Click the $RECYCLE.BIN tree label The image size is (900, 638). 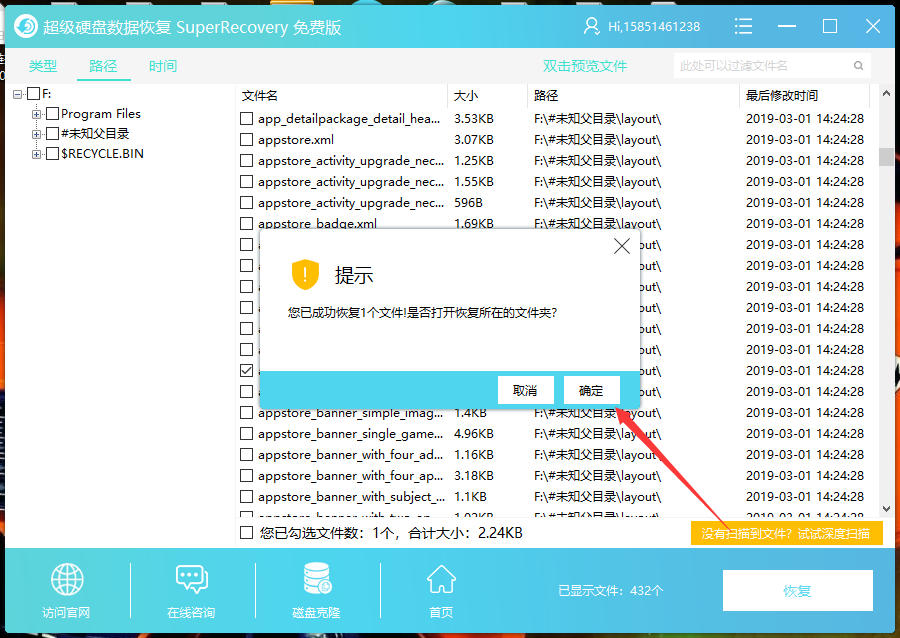103,154
